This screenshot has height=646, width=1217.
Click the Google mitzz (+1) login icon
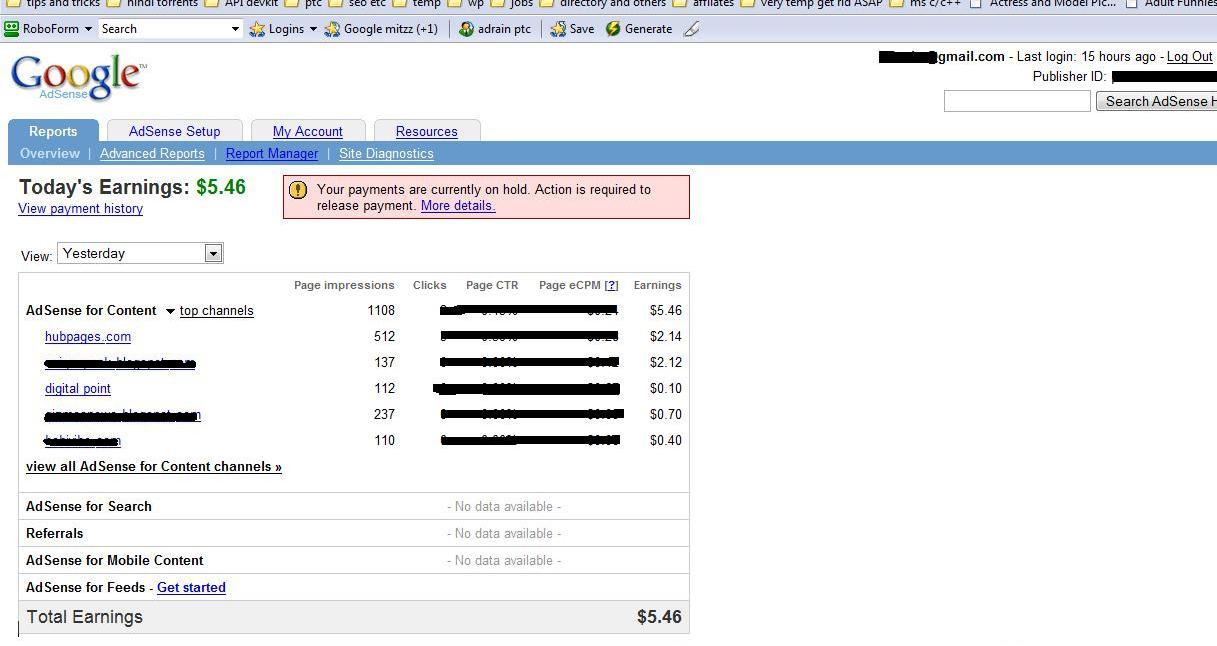(332, 29)
